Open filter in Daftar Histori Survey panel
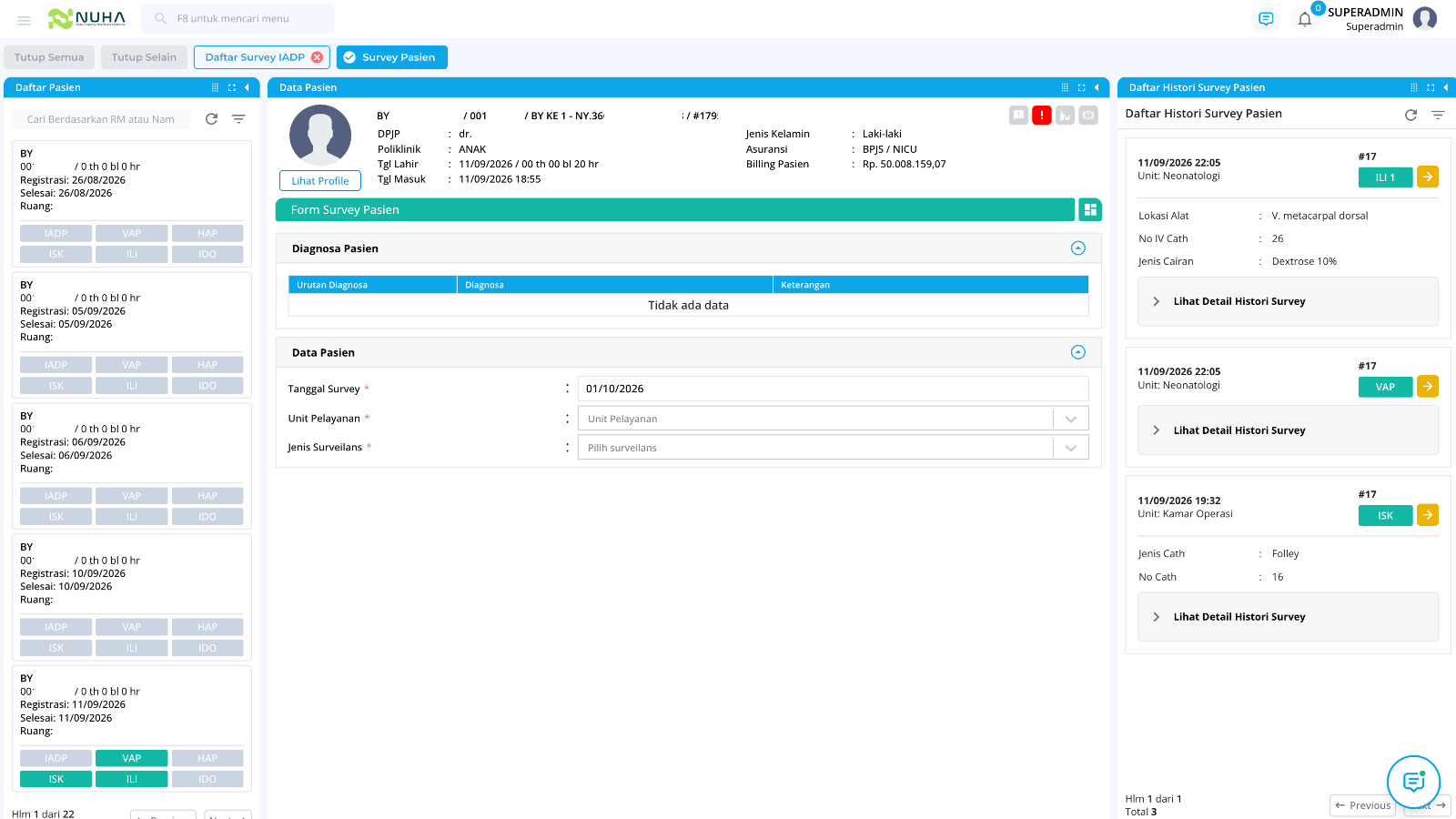 point(1438,115)
